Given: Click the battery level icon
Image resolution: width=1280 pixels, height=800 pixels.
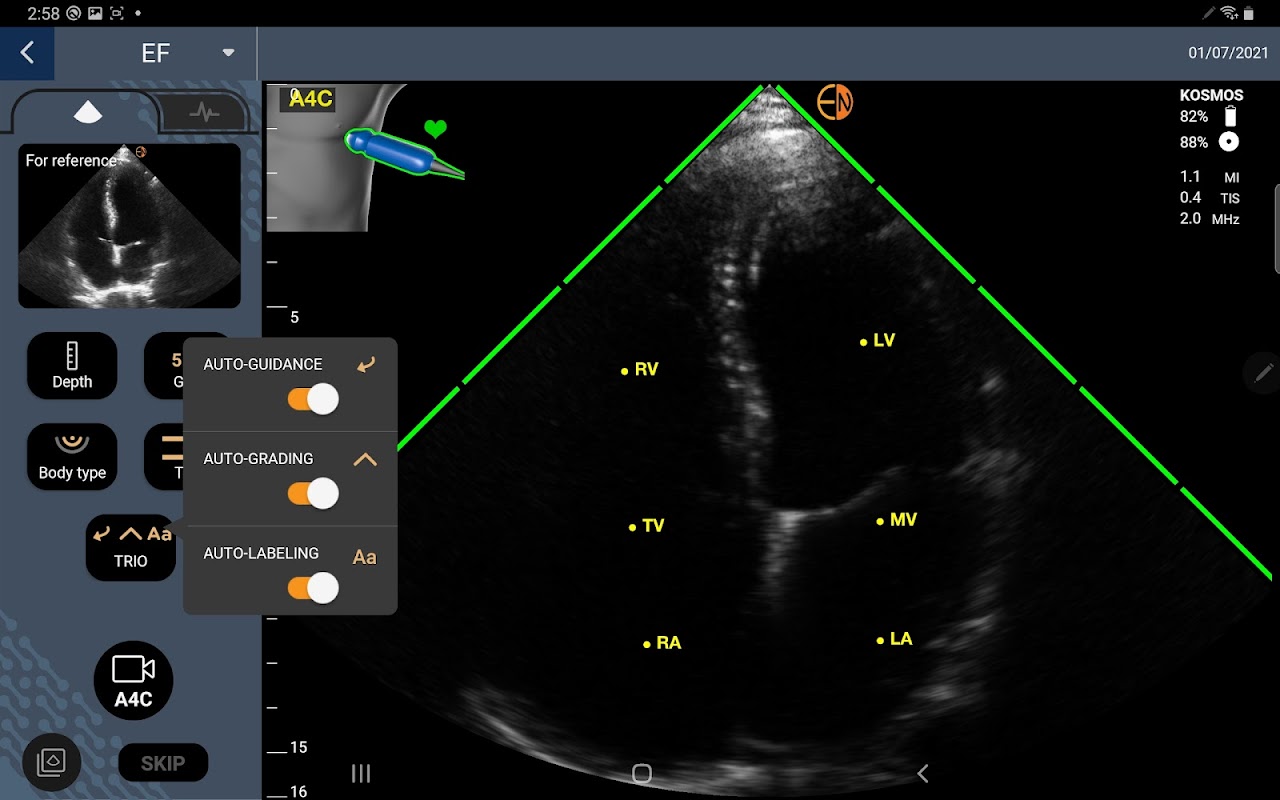Looking at the screenshot, I should [x=1231, y=116].
